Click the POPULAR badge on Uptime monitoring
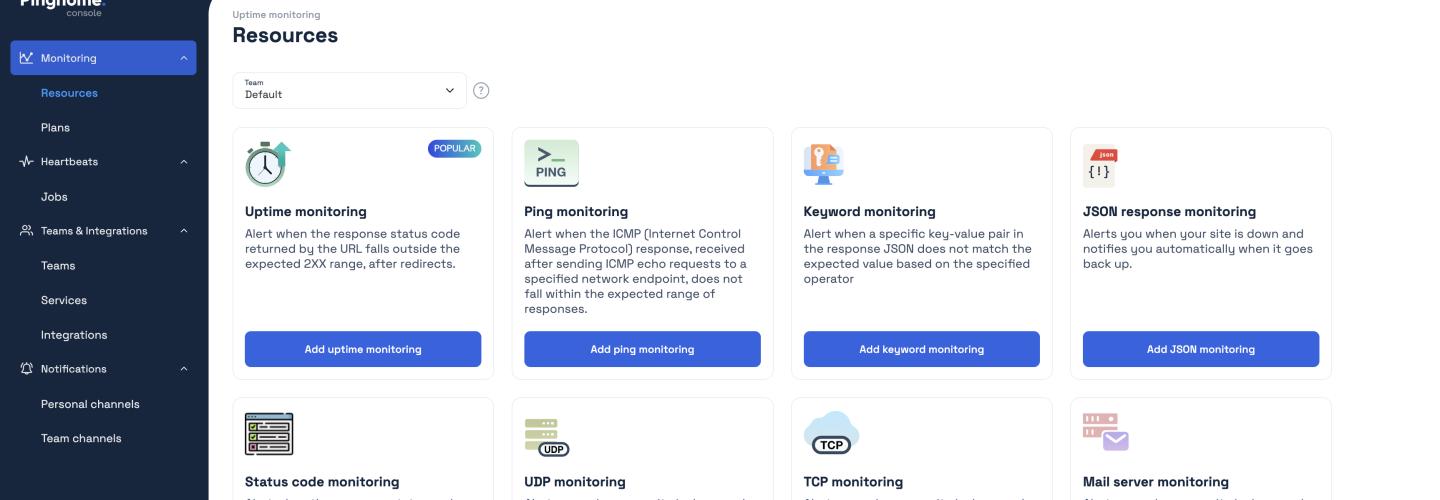Viewport: 1440px width, 500px height. pos(454,149)
